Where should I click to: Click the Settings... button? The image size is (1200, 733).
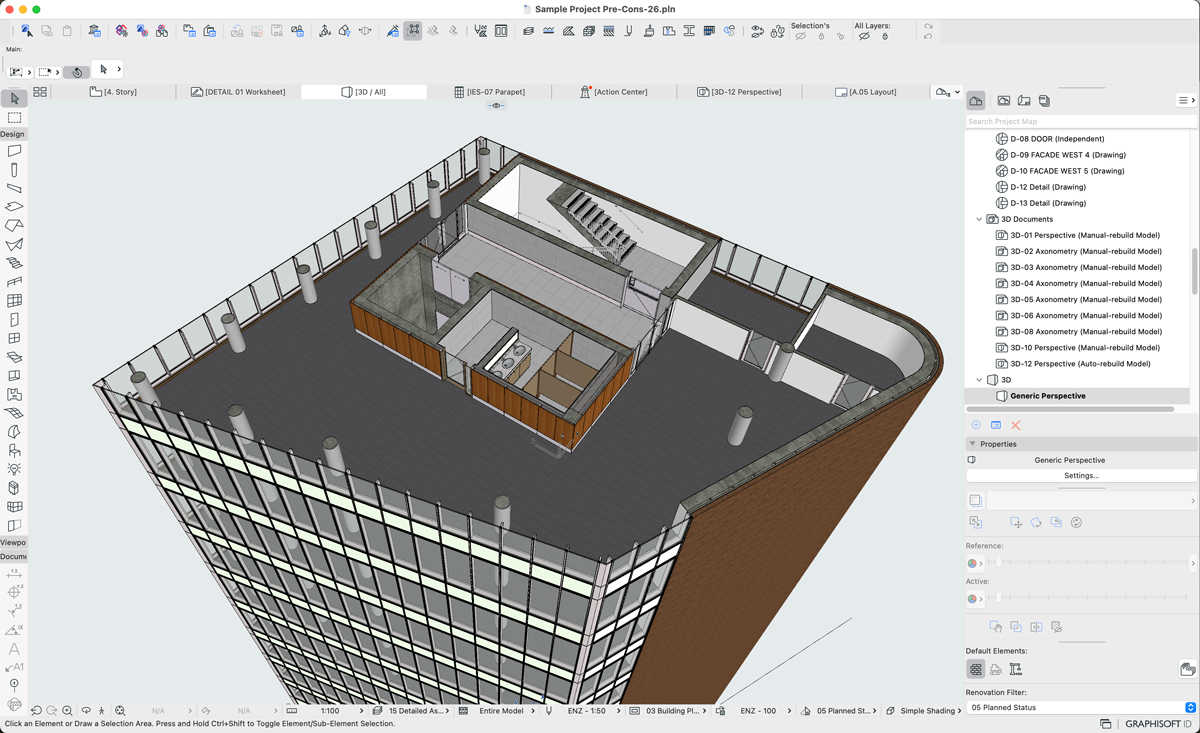click(1081, 476)
